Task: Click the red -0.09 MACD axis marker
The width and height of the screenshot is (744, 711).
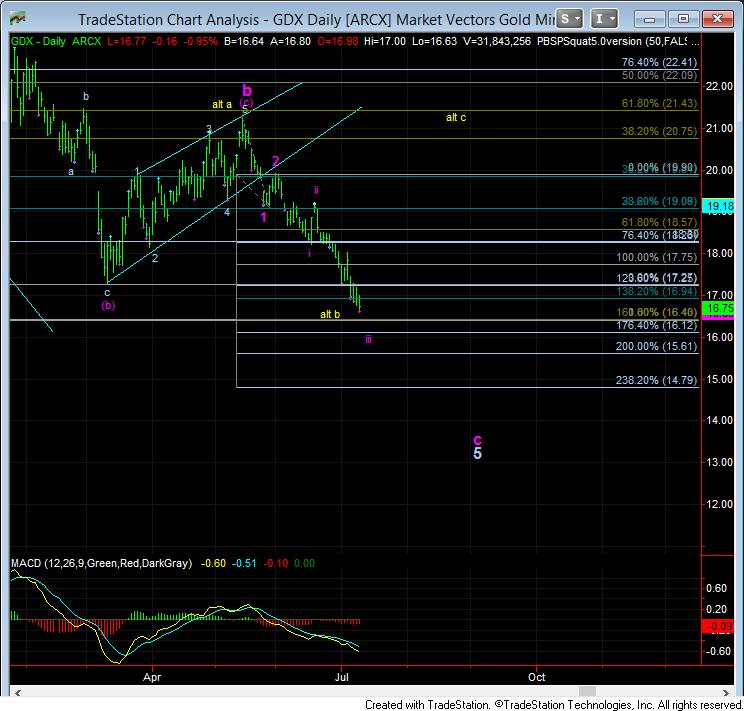Action: click(719, 626)
